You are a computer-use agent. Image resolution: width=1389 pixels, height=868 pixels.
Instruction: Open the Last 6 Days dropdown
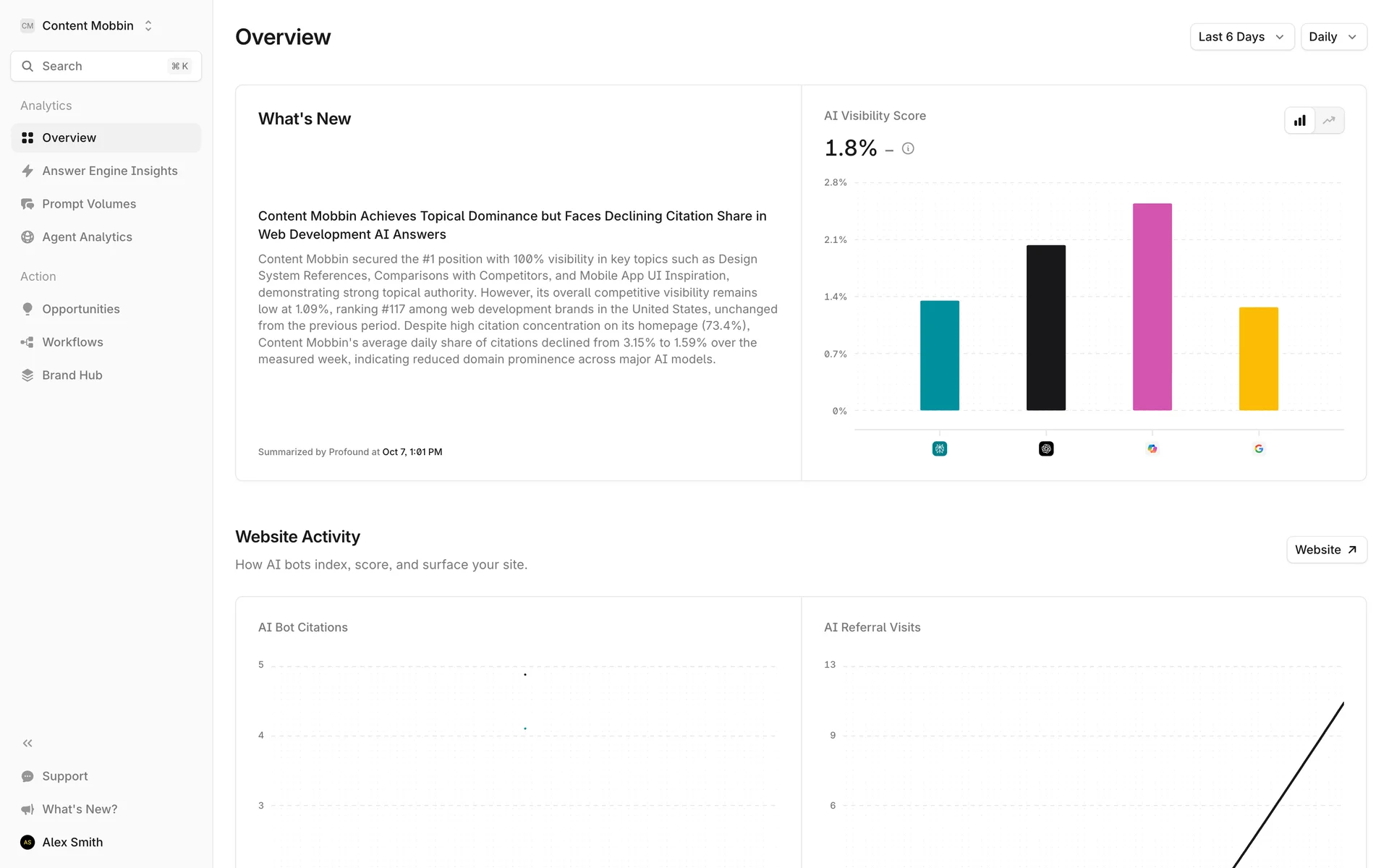point(1241,37)
